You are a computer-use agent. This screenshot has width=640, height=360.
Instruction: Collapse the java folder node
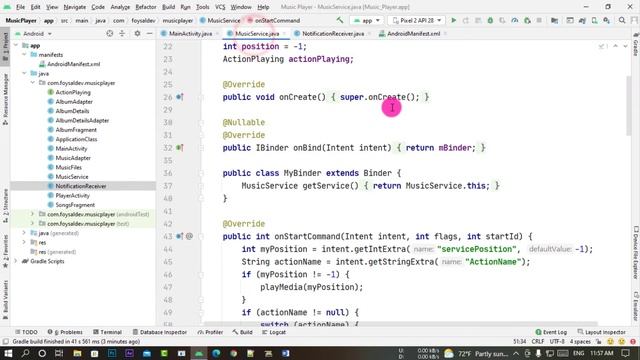tap(24, 73)
